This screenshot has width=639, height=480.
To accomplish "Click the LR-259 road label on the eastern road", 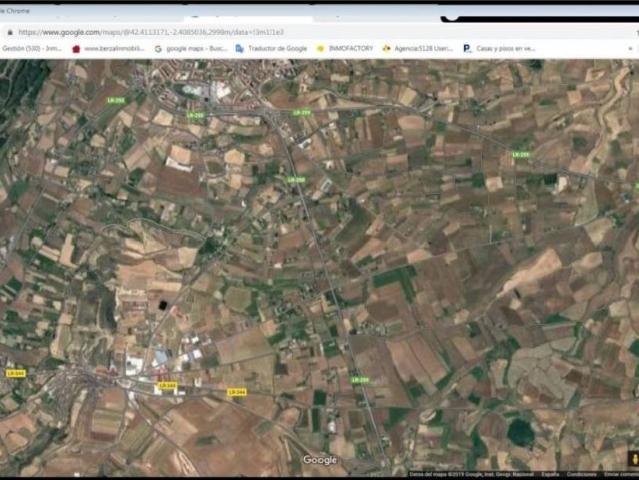I will click(x=520, y=154).
